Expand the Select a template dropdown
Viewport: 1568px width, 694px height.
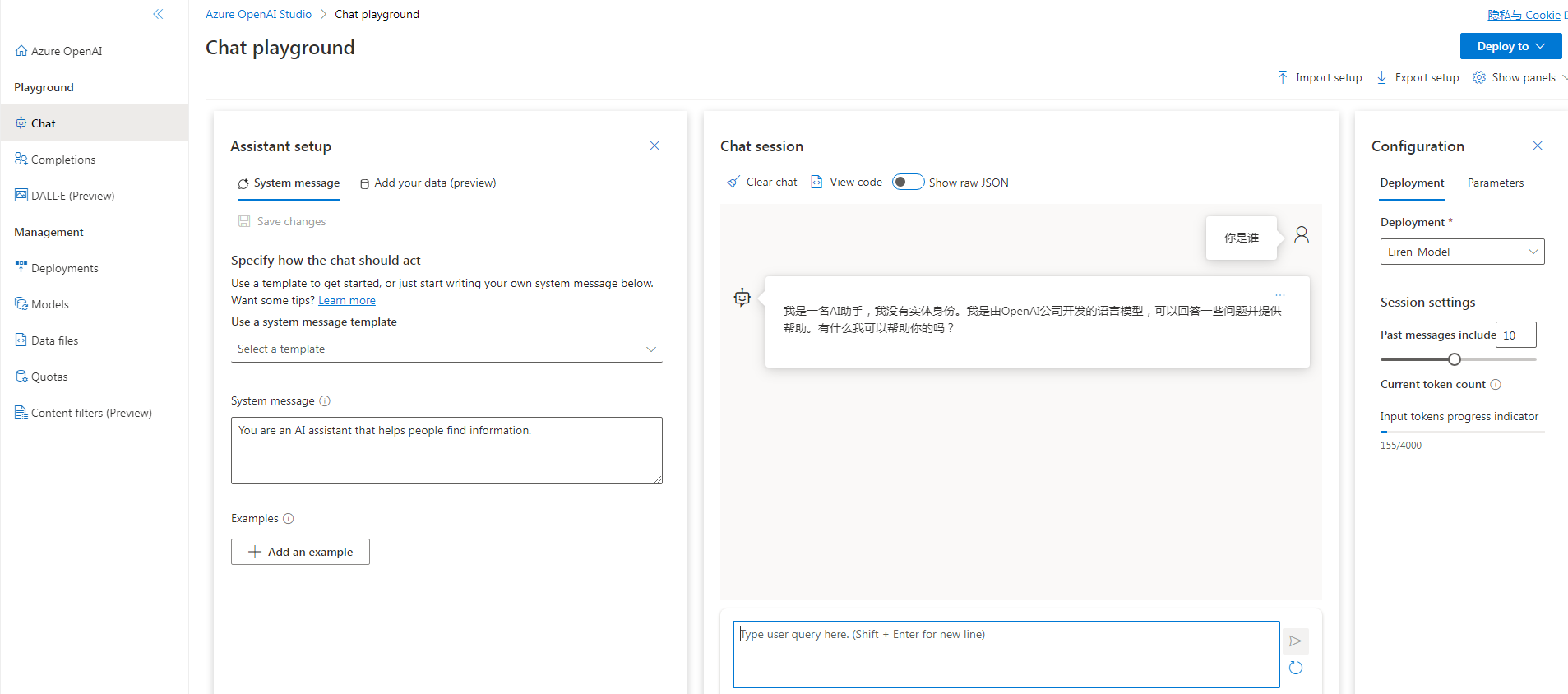(x=446, y=349)
